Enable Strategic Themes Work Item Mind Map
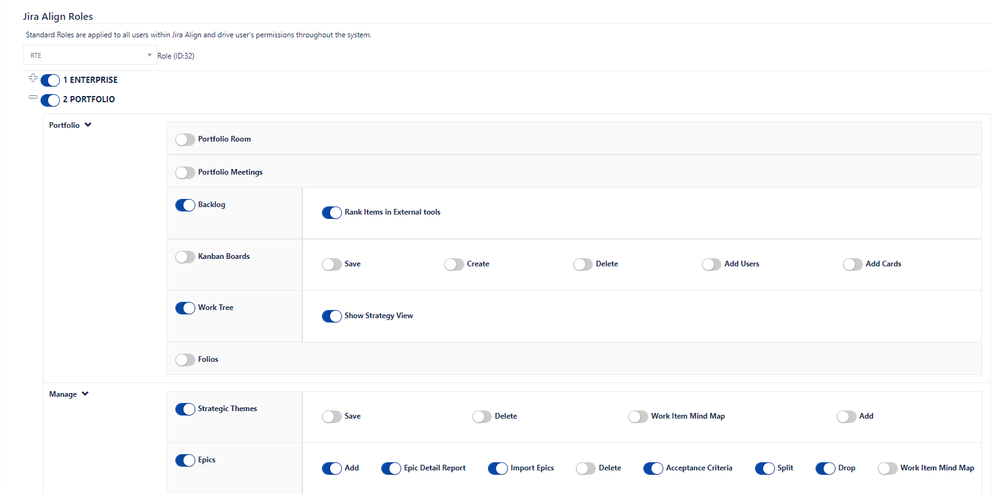 coord(638,417)
